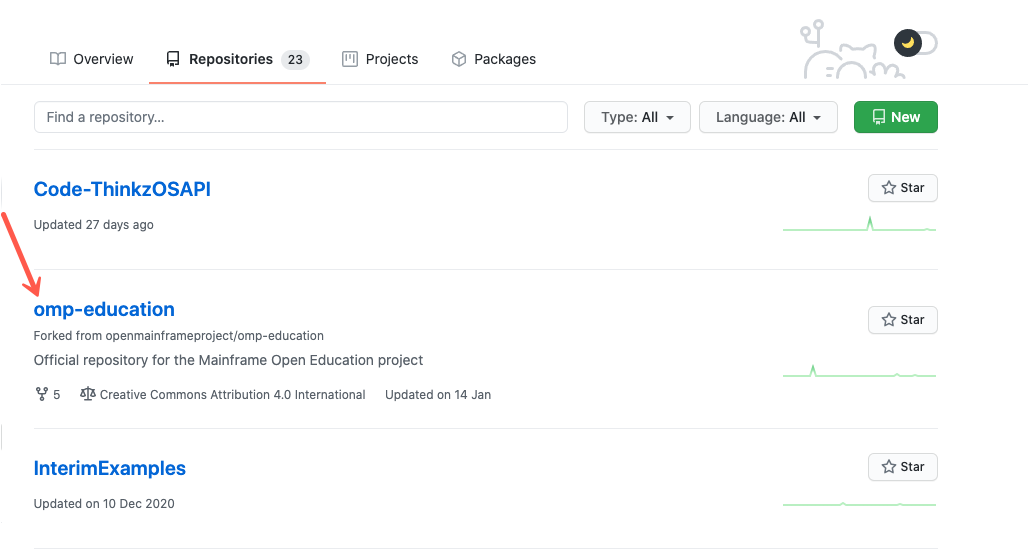The height and width of the screenshot is (549, 1028).
Task: Click the repository count badge 23
Action: tap(295, 60)
